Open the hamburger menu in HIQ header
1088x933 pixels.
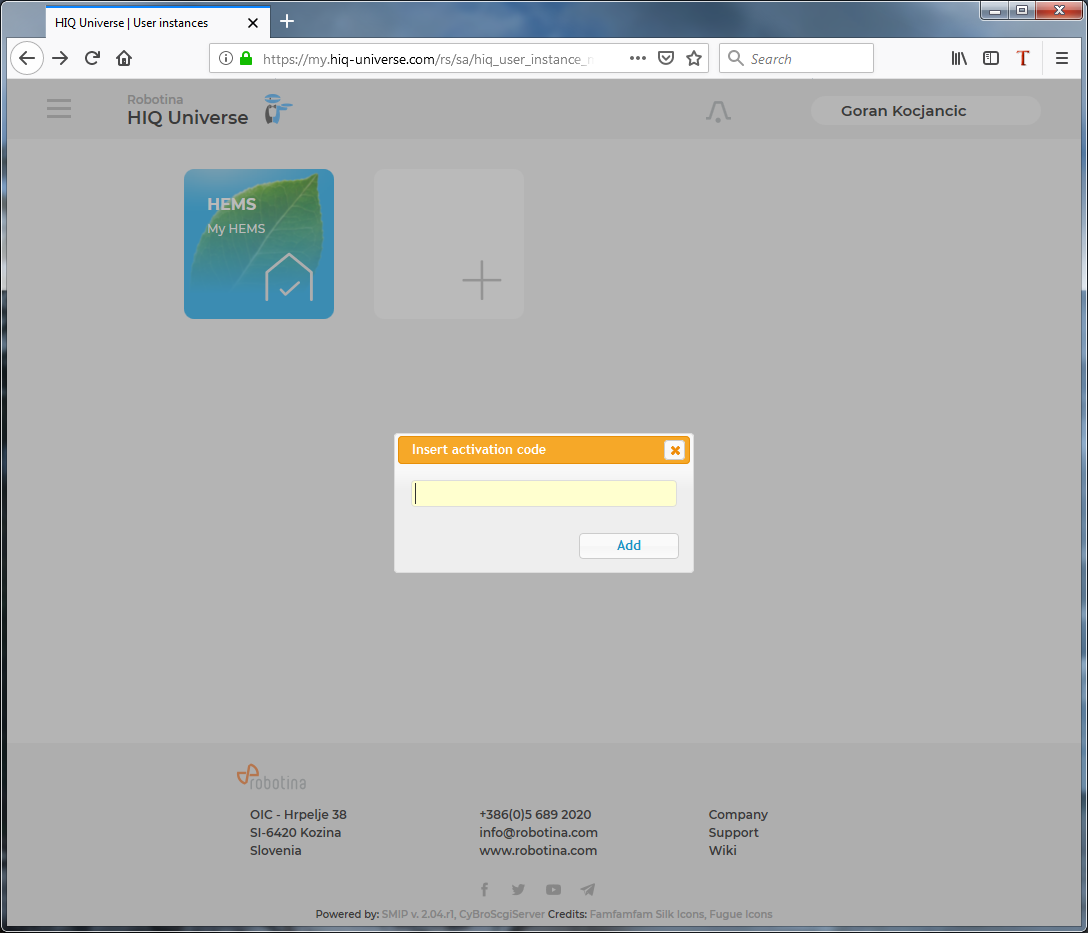(59, 109)
